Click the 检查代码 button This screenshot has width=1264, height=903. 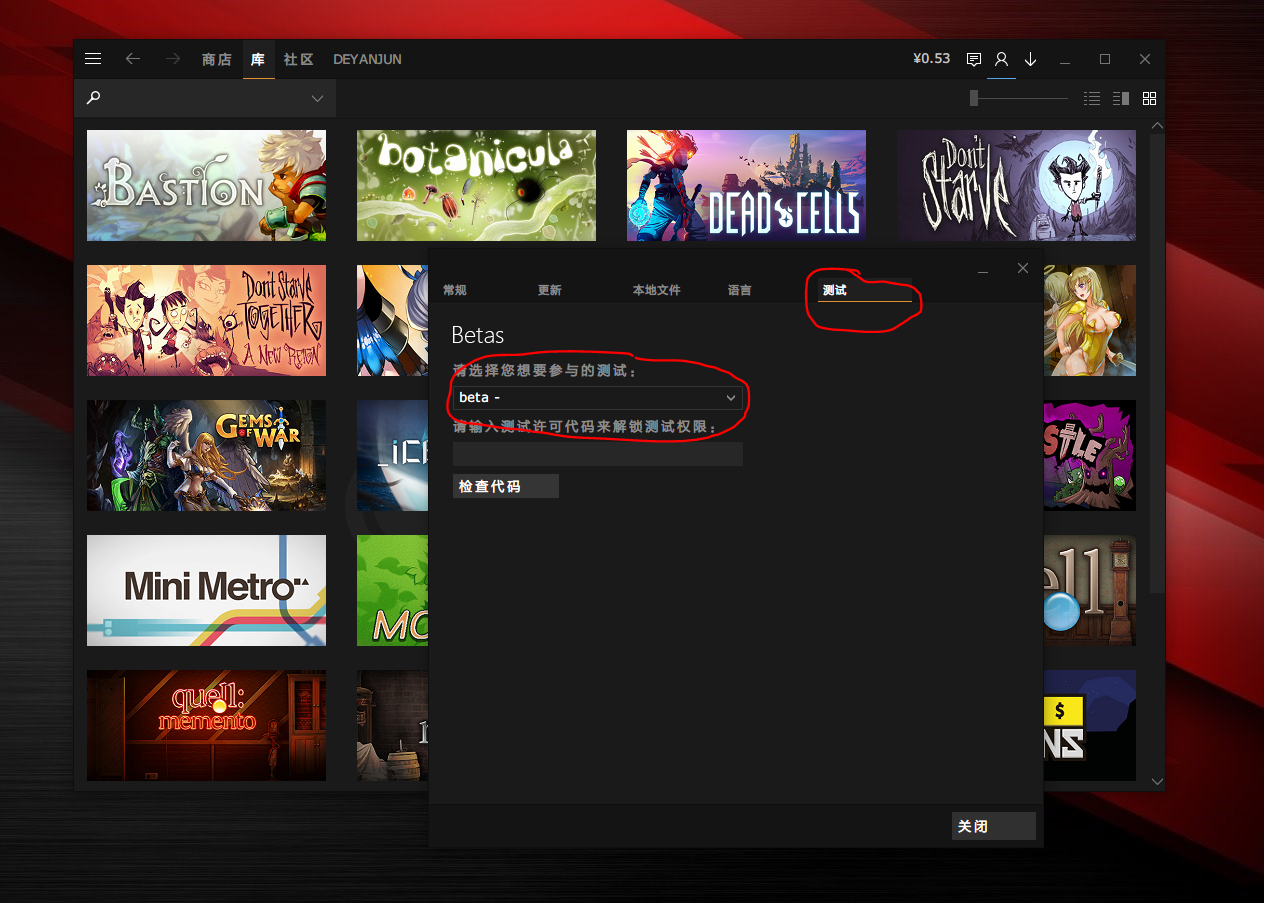[505, 486]
